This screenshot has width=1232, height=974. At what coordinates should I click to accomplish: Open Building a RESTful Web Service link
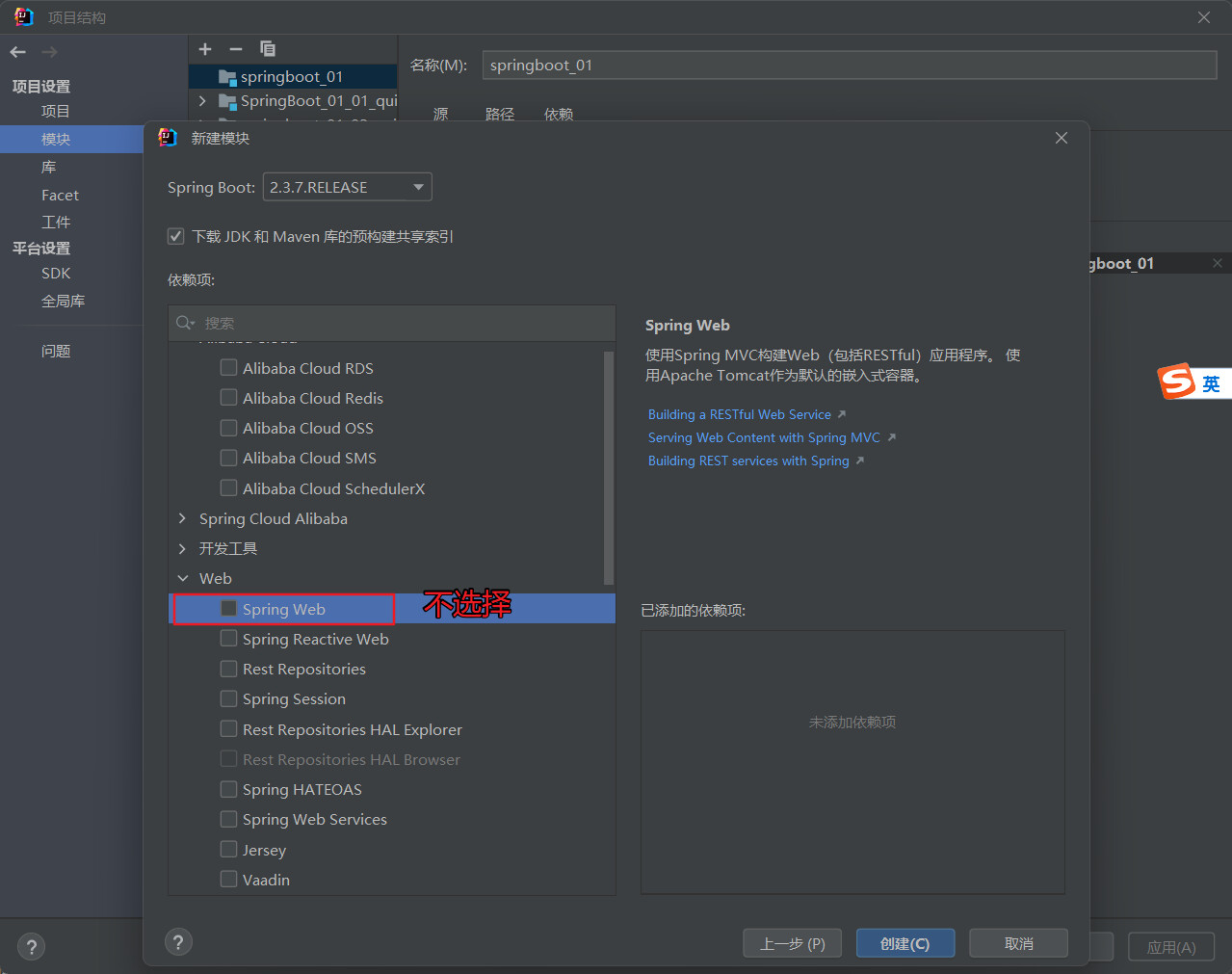pyautogui.click(x=740, y=414)
